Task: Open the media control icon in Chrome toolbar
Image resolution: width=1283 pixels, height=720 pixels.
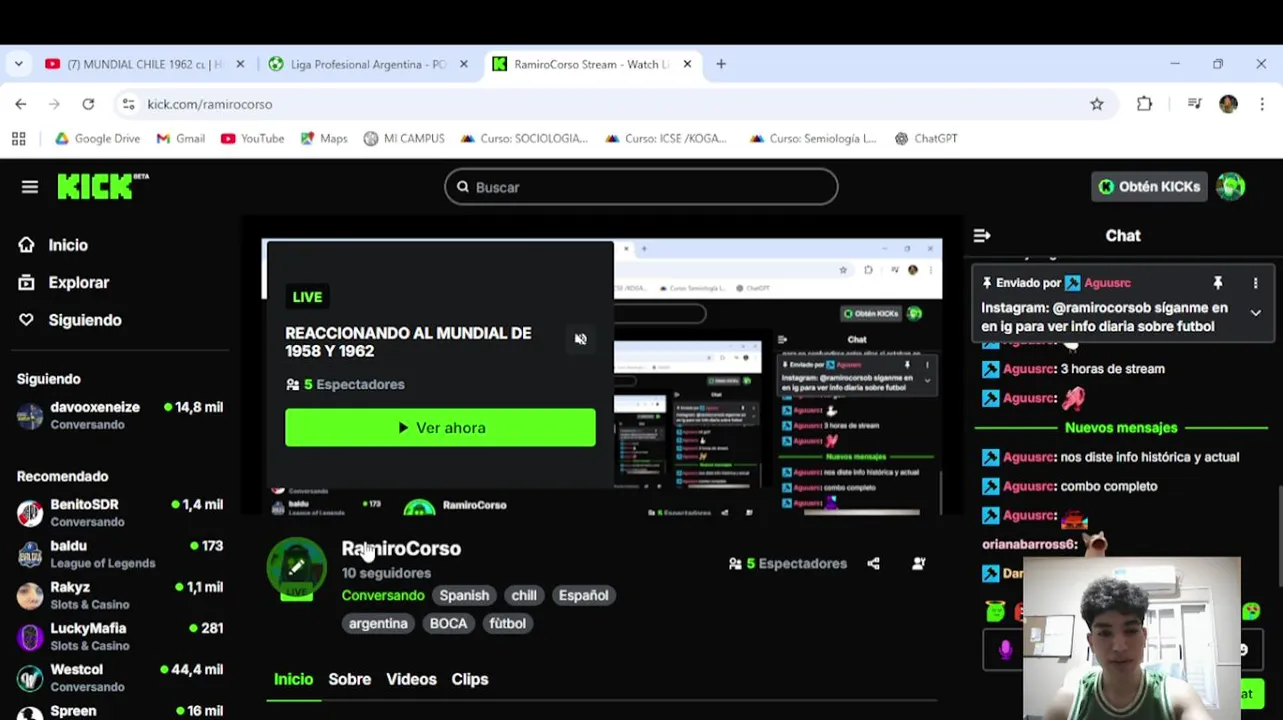Action: (x=1194, y=104)
